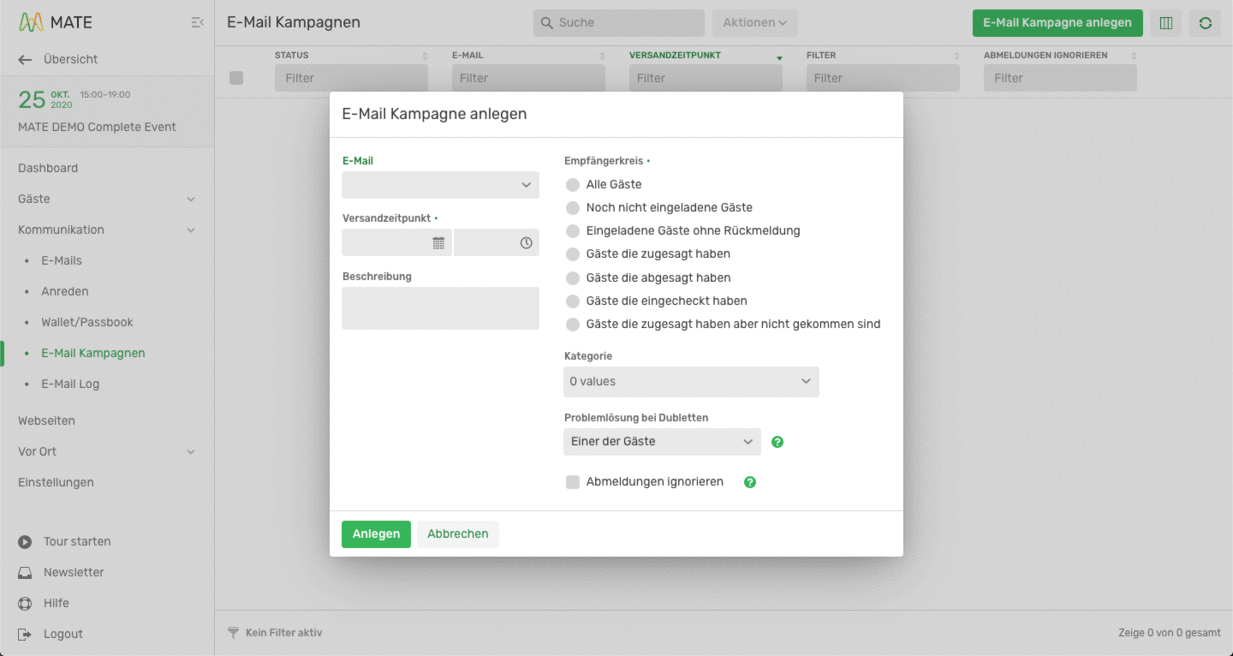Open calendar picker for Versandzeitpunkt
The height and width of the screenshot is (656, 1233).
[x=438, y=243]
